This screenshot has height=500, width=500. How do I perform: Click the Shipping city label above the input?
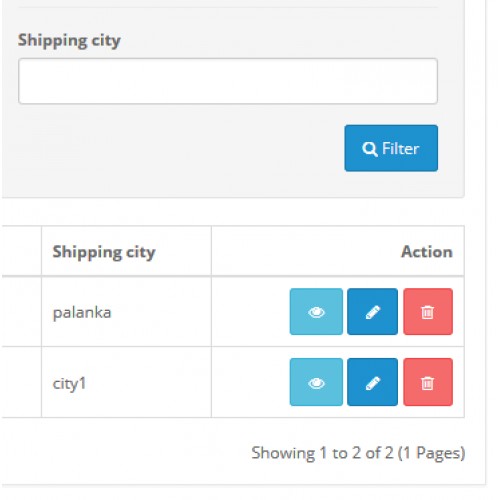(69, 41)
